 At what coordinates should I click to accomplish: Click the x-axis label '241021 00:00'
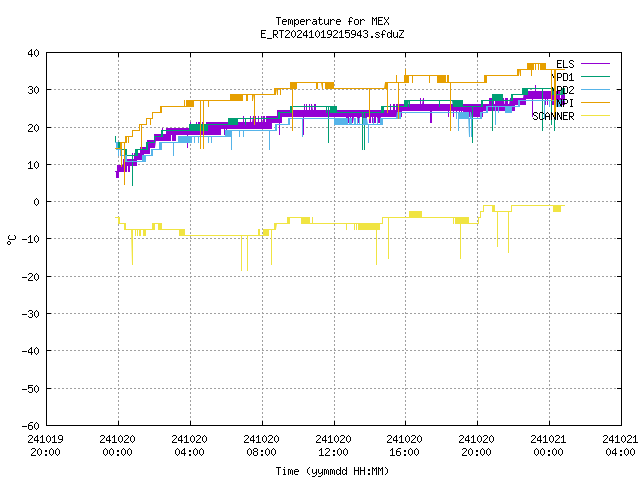click(x=548, y=446)
